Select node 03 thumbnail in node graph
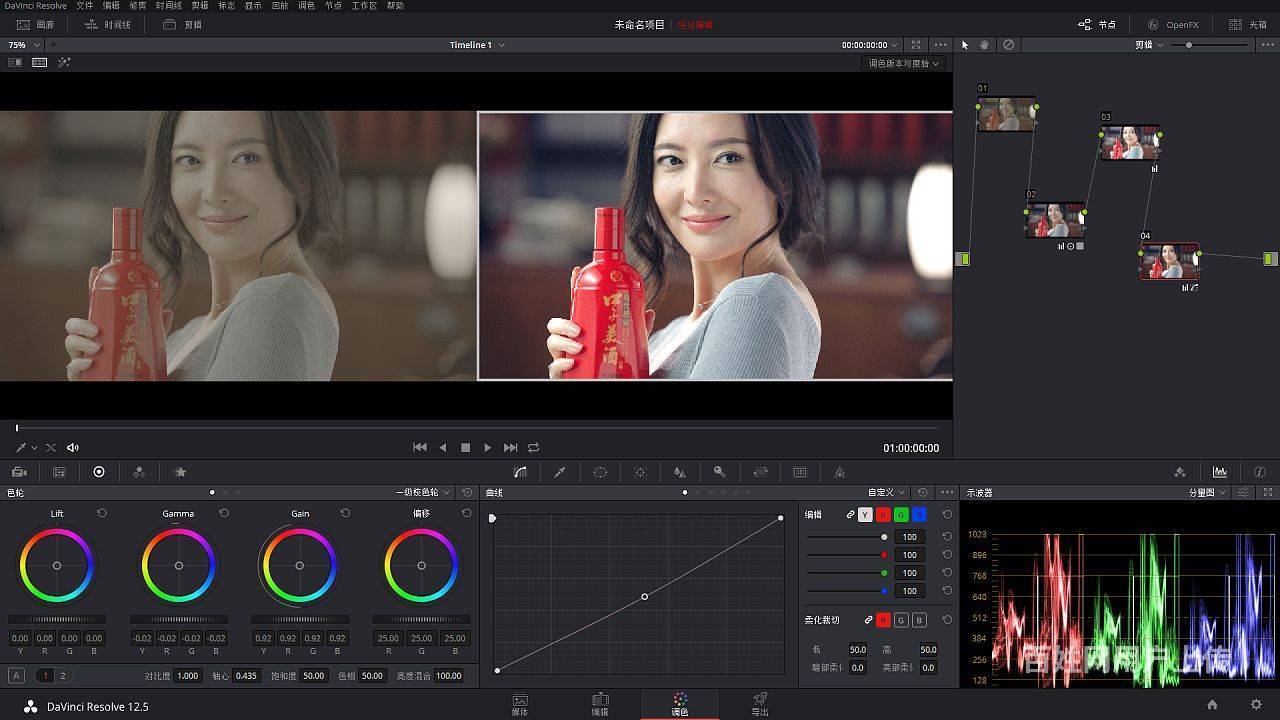The image size is (1280, 720). pos(1130,143)
